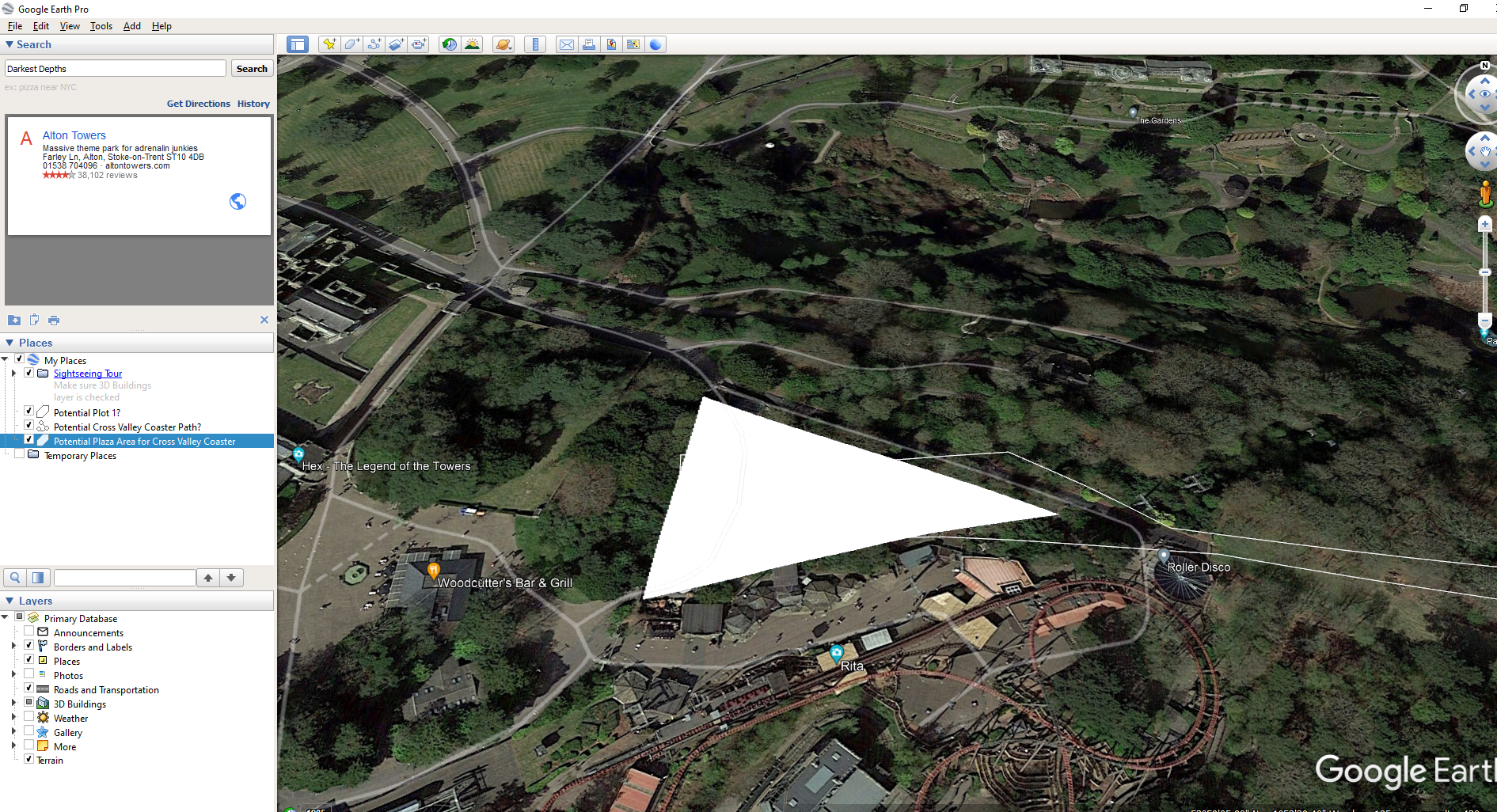Click Rita placemark icon on map
The width and height of the screenshot is (1497, 812).
[x=836, y=654]
